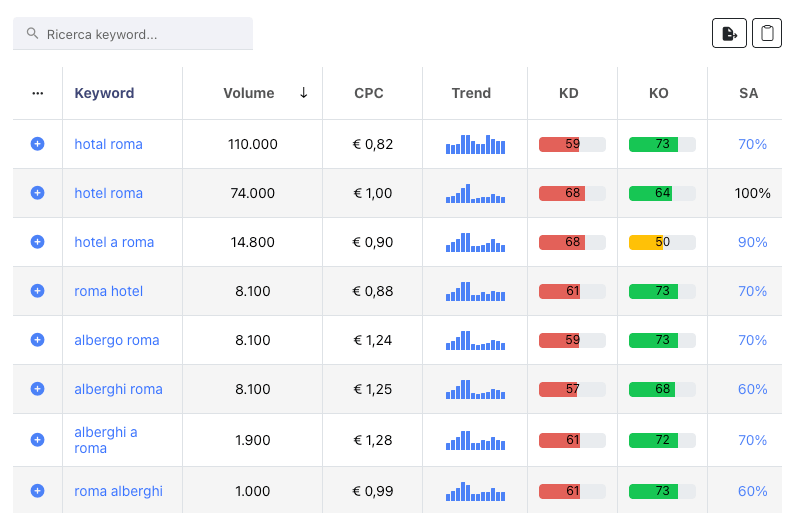The height and width of the screenshot is (513, 798).
Task: Click the 70% SA link for roma hotel
Action: coord(752,291)
